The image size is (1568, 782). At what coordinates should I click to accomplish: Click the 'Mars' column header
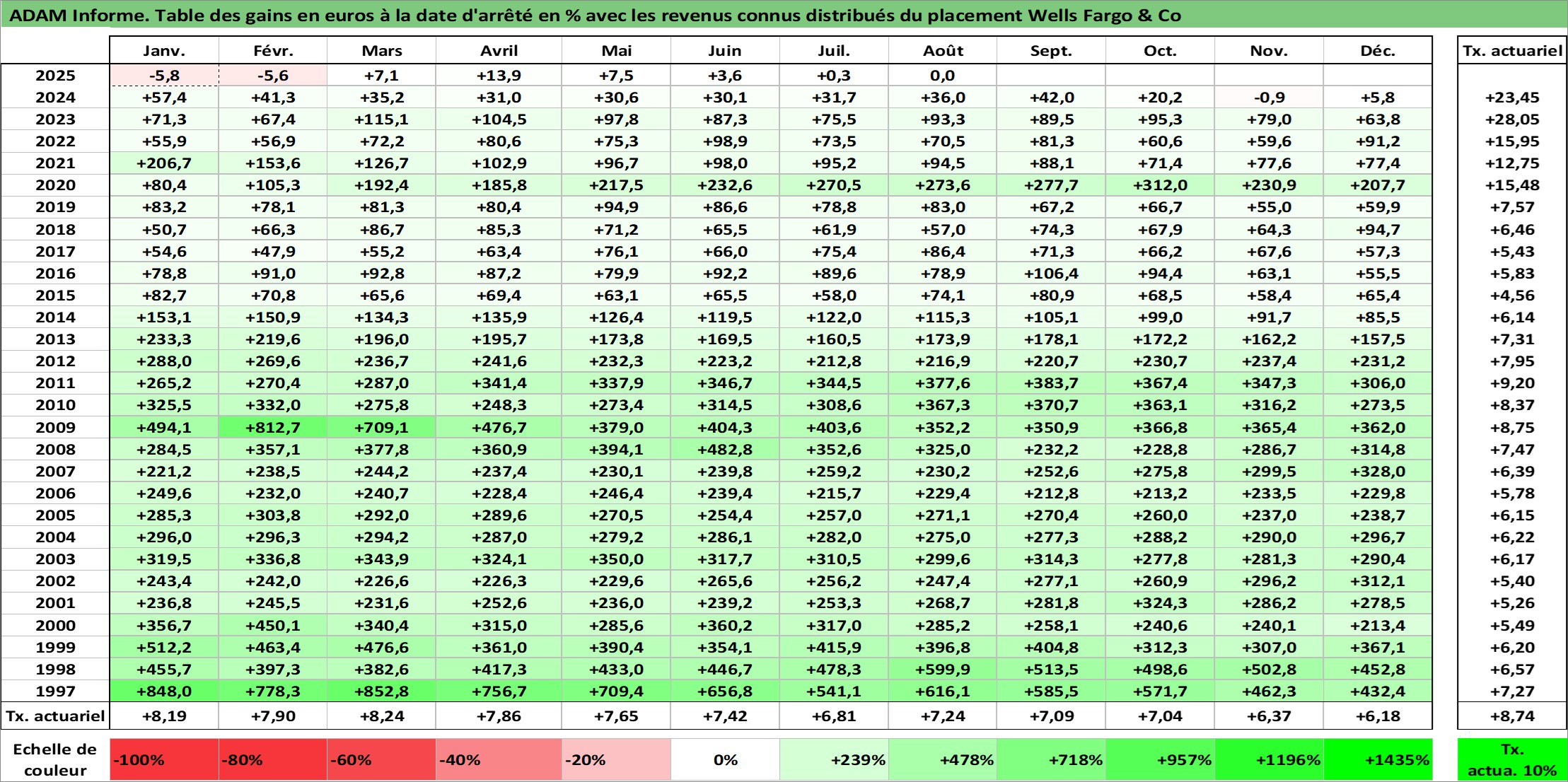pyautogui.click(x=382, y=50)
